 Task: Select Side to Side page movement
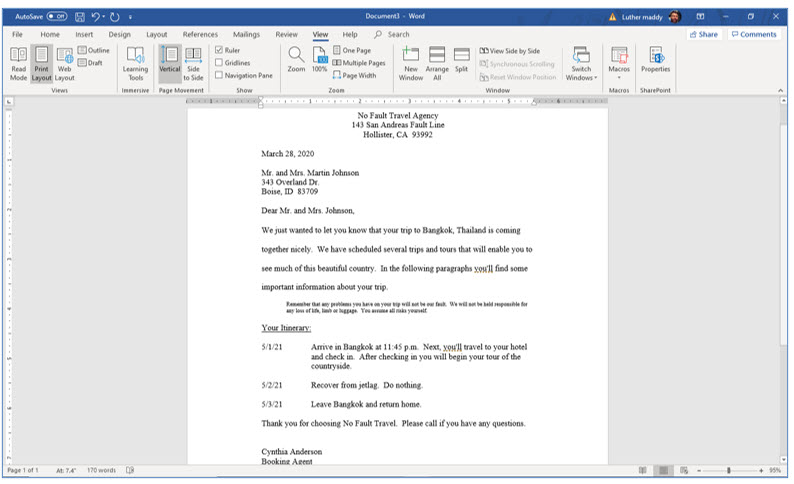click(193, 64)
